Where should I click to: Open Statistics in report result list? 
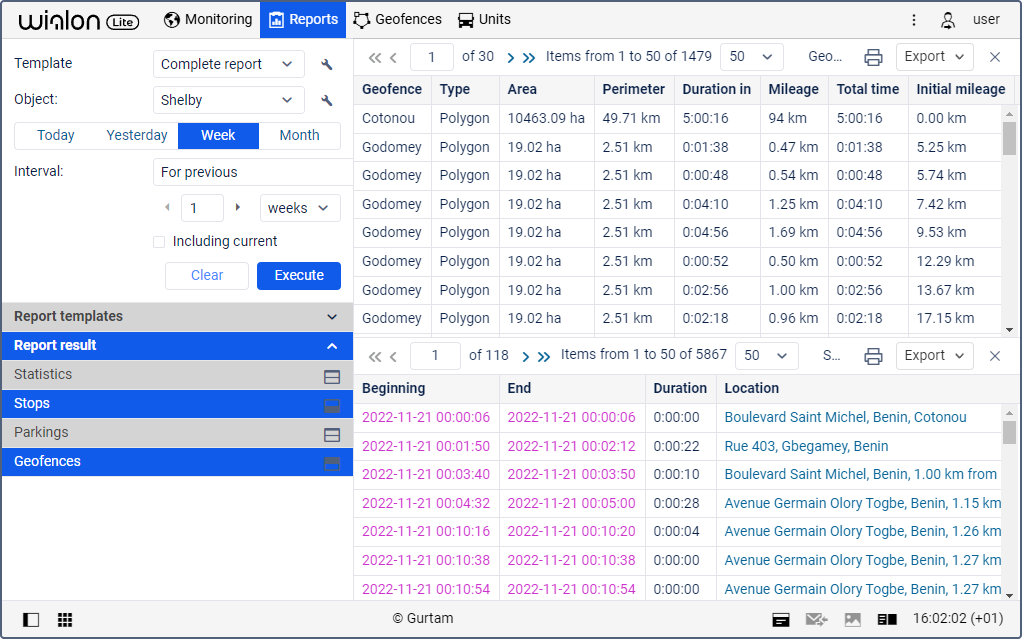(177, 375)
